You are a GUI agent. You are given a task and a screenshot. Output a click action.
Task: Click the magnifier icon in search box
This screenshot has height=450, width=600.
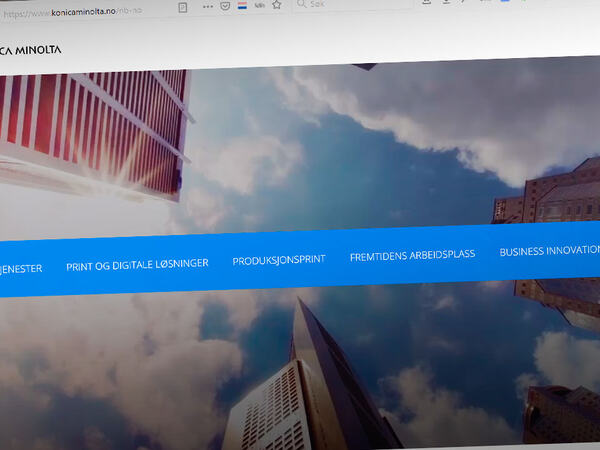[302, 4]
